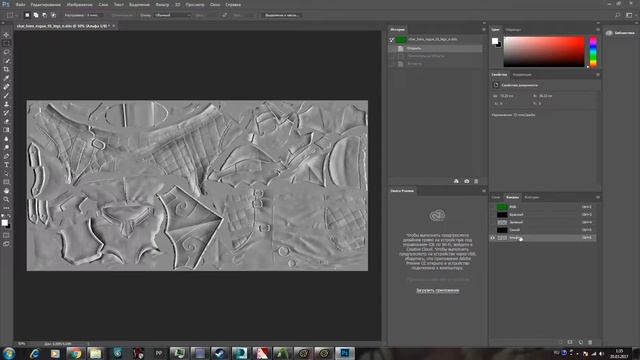Toggle visibility of Красный channel
This screenshot has width=640, height=360.
pyautogui.click(x=493, y=215)
